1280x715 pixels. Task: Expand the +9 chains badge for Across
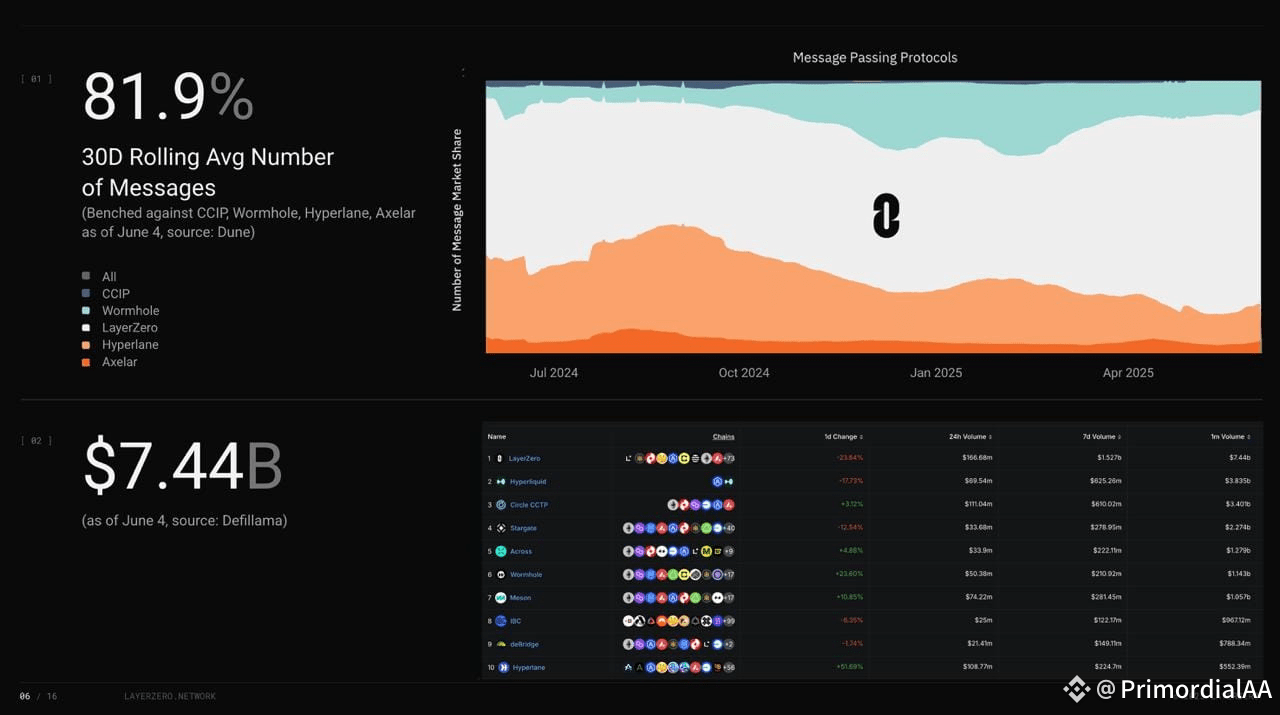tap(729, 551)
